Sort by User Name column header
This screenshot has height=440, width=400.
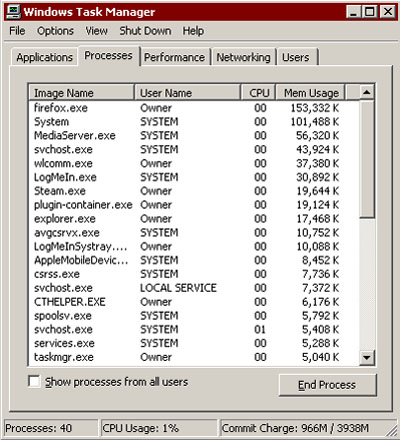[187, 93]
